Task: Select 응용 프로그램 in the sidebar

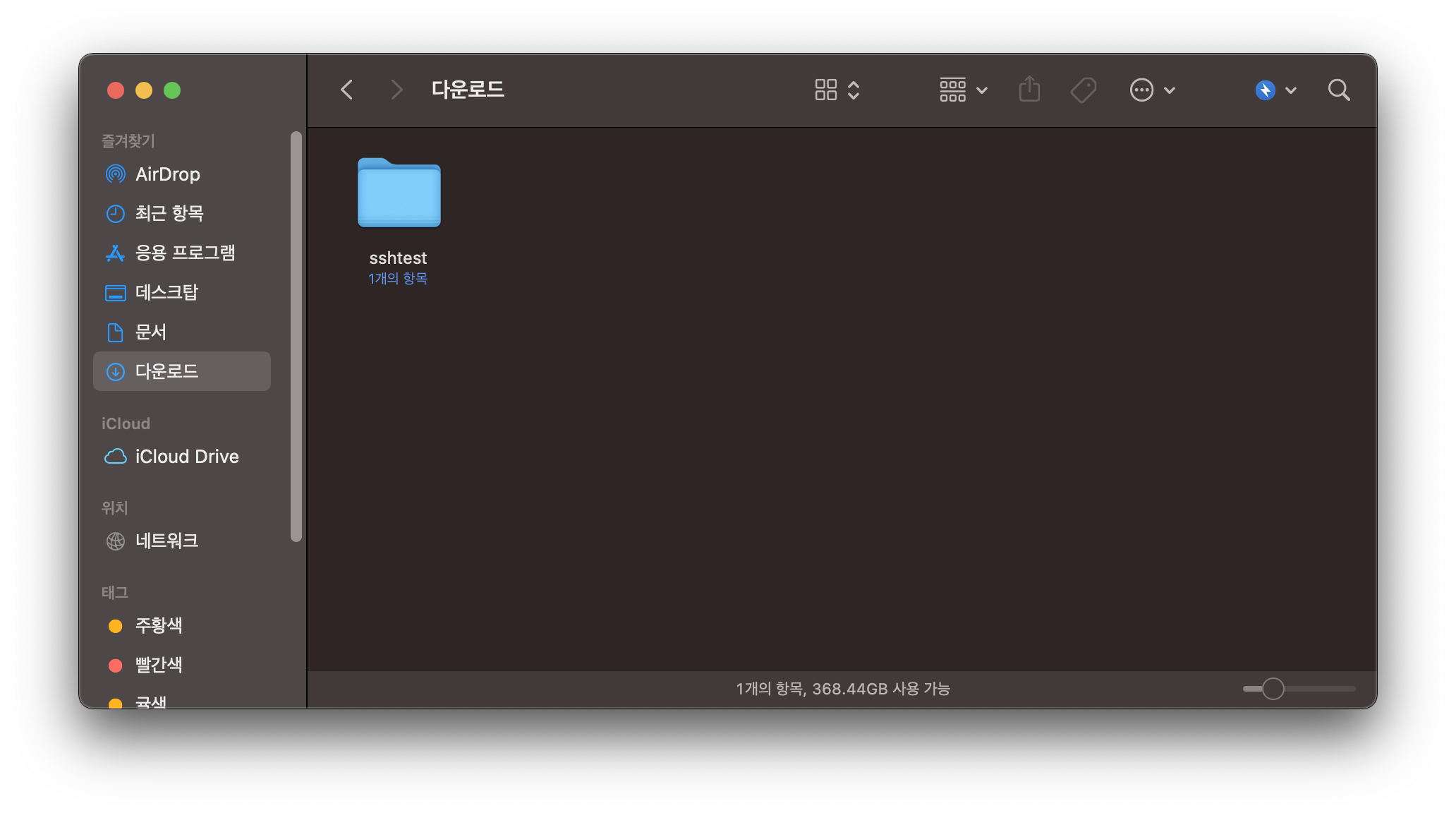Action: (185, 253)
